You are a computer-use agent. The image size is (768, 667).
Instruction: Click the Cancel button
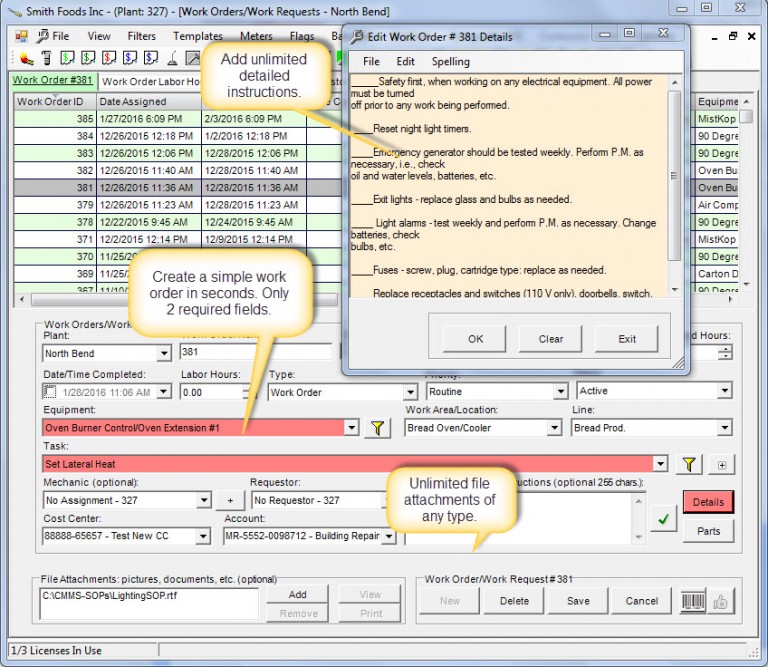[642, 601]
